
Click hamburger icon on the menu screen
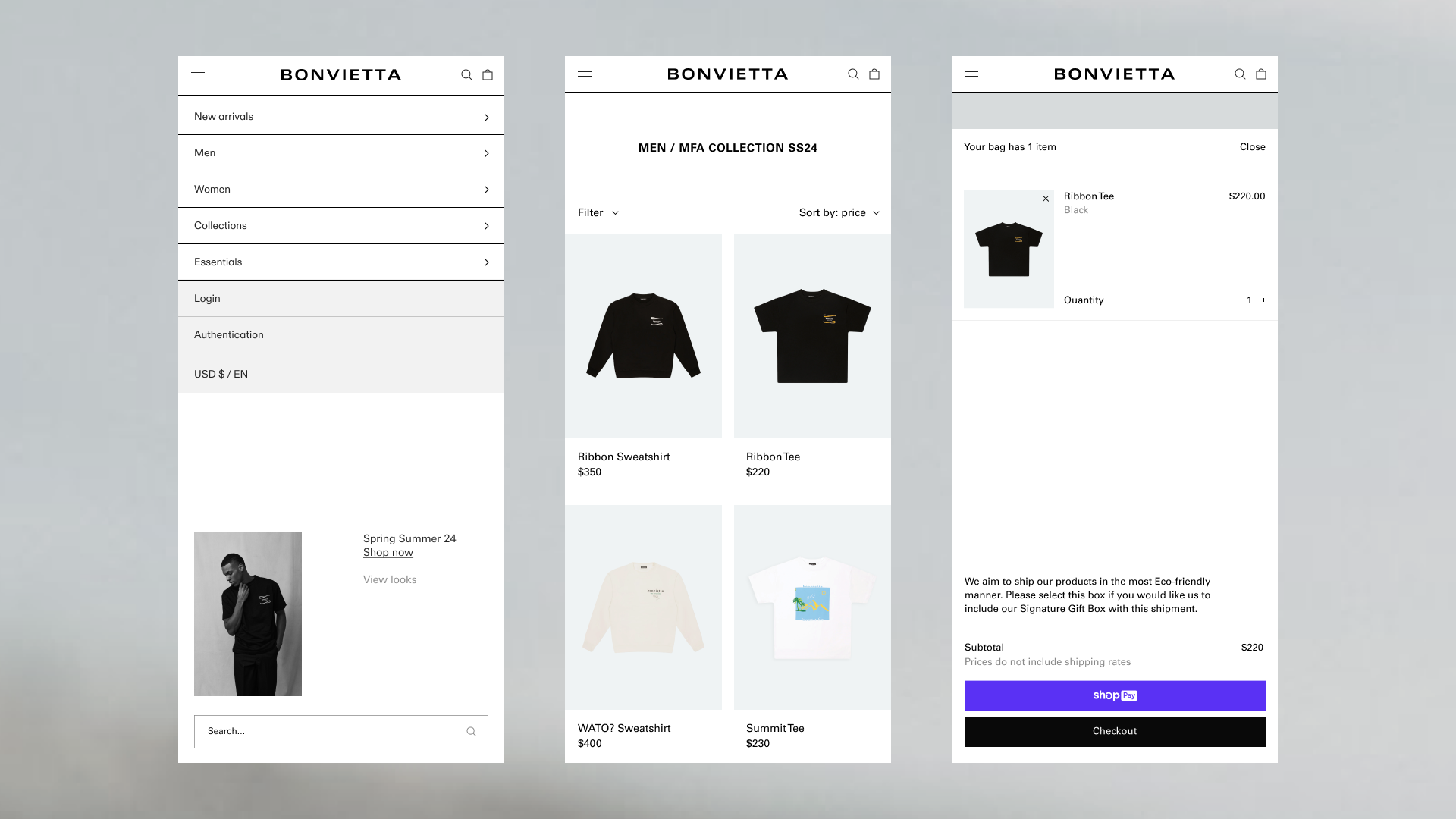(198, 75)
